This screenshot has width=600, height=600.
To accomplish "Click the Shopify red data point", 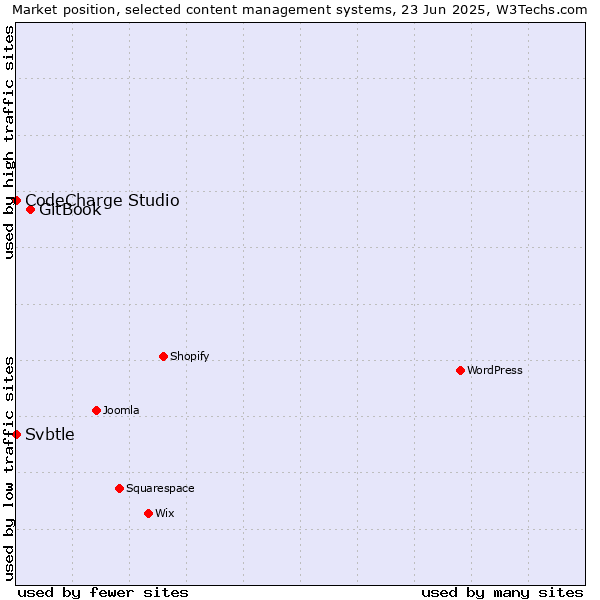I will coord(163,357).
